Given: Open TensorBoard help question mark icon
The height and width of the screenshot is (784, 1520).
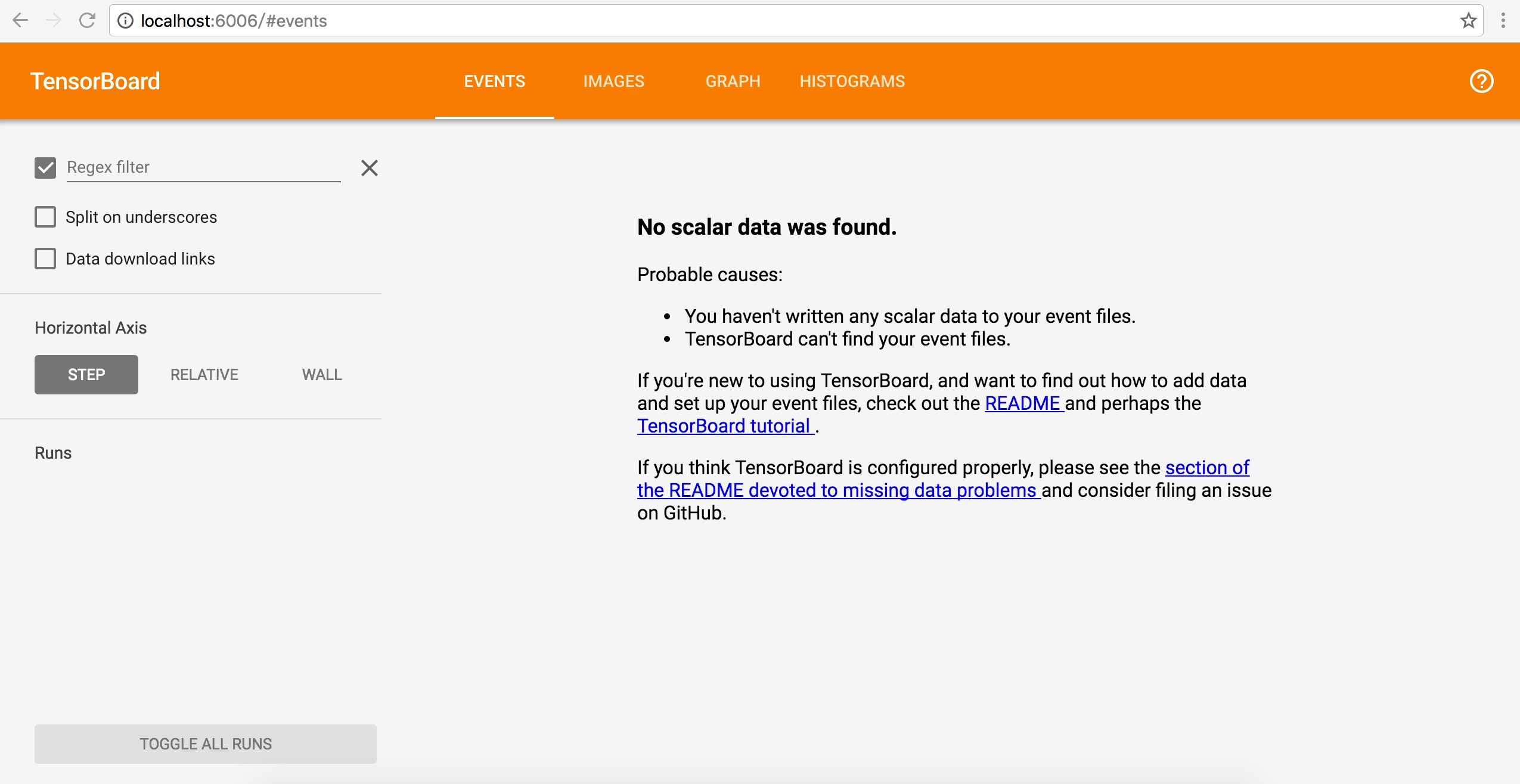Looking at the screenshot, I should tap(1481, 81).
